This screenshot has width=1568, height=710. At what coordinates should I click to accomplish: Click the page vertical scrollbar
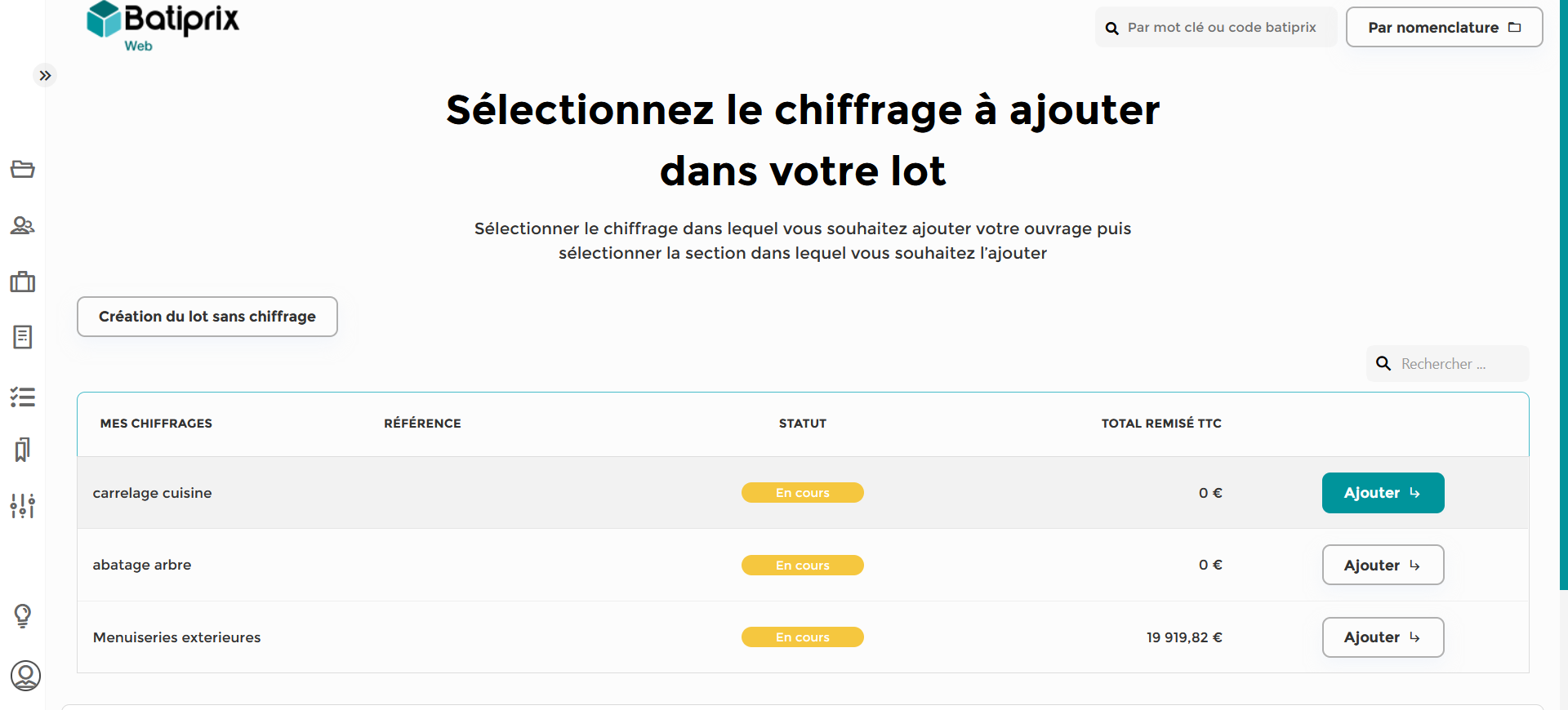tap(1563, 294)
